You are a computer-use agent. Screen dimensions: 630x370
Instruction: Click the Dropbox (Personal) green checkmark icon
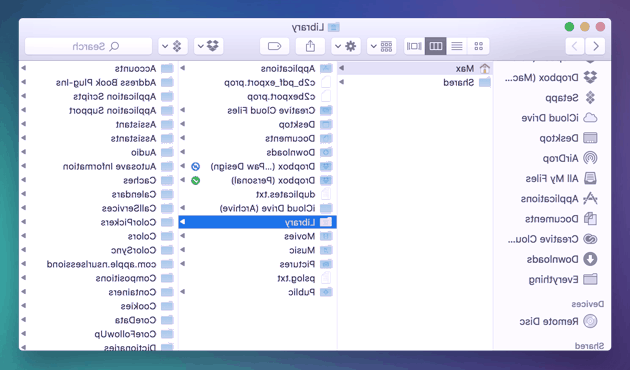tap(195, 180)
